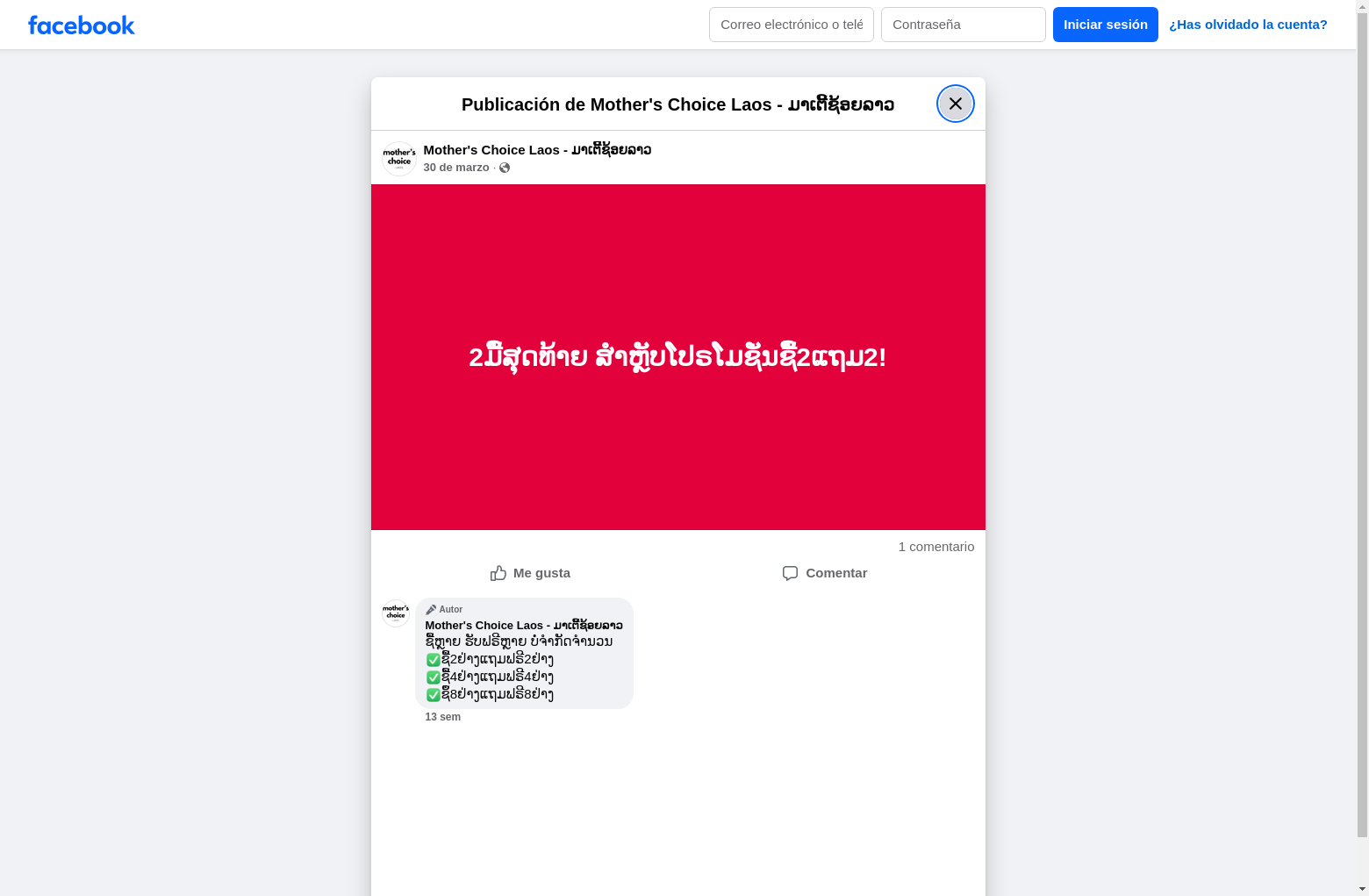Open the commenter's Mother's Choice avatar
The image size is (1369, 896).
coord(396,613)
